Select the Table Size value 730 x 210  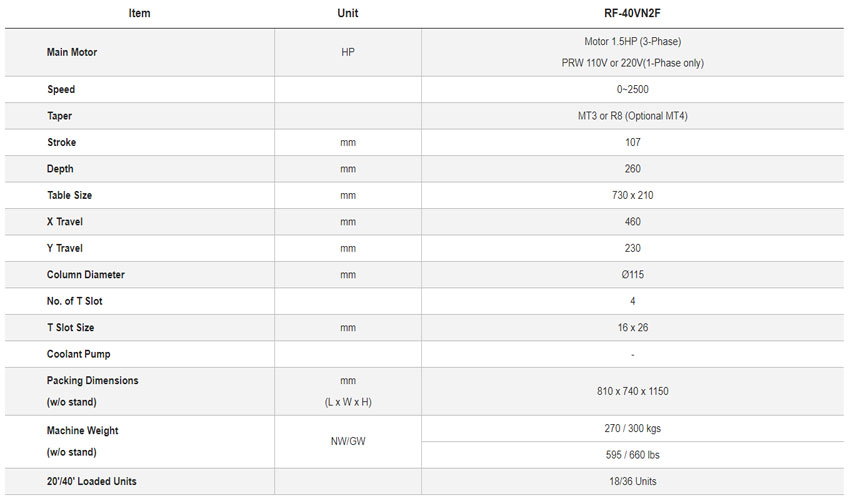[632, 196]
